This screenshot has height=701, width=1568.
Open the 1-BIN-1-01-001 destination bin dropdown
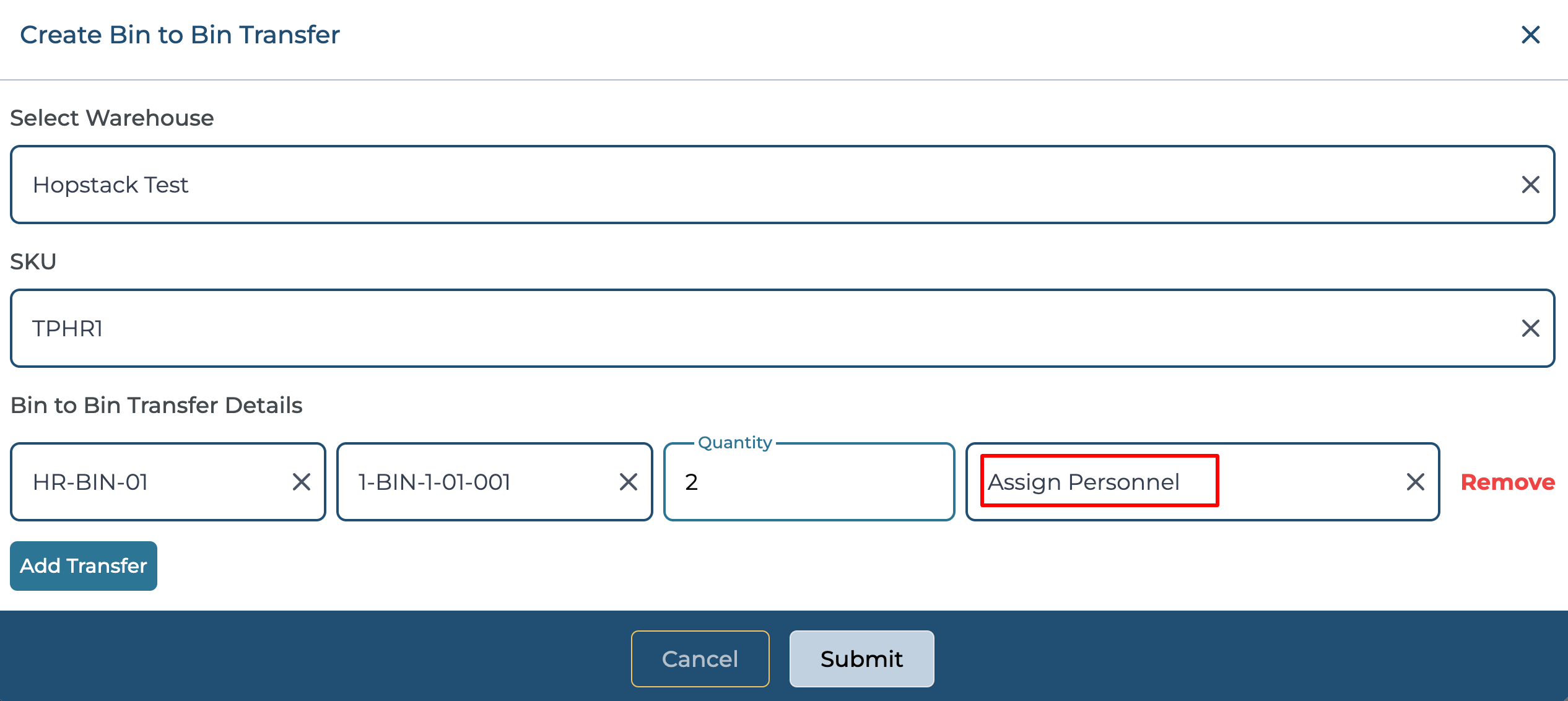(477, 482)
